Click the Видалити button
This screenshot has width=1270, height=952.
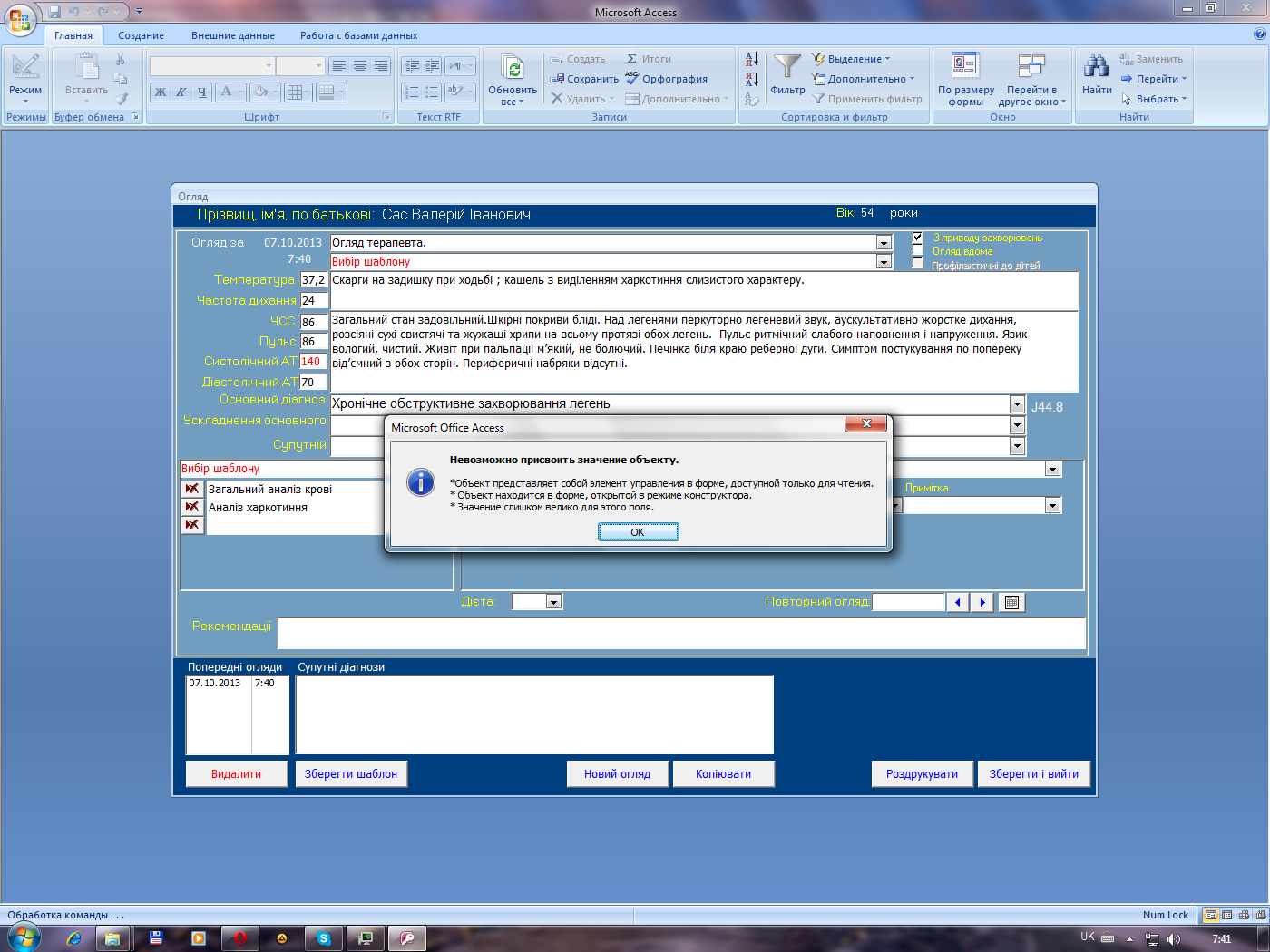236,773
